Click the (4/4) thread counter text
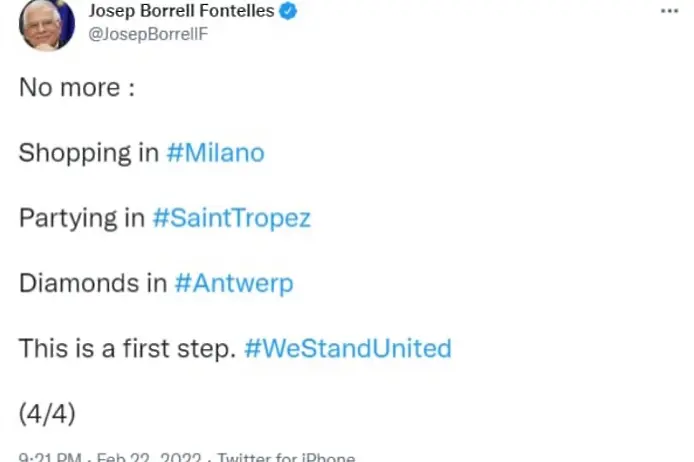The width and height of the screenshot is (694, 462). pos(47,414)
